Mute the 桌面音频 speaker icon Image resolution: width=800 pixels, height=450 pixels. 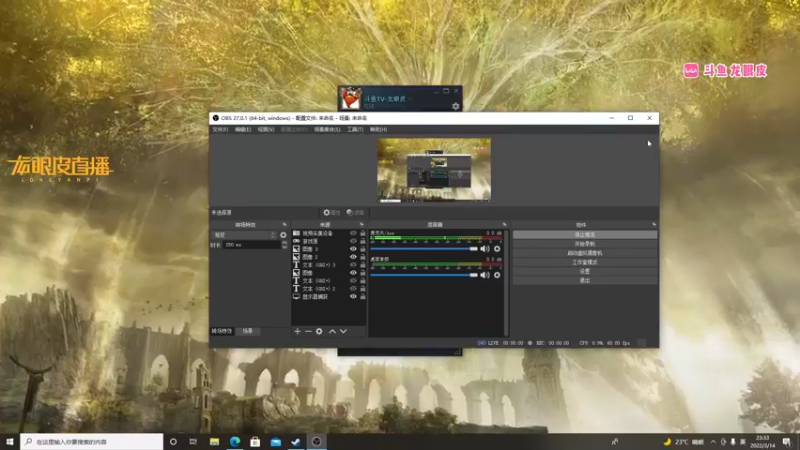(485, 275)
